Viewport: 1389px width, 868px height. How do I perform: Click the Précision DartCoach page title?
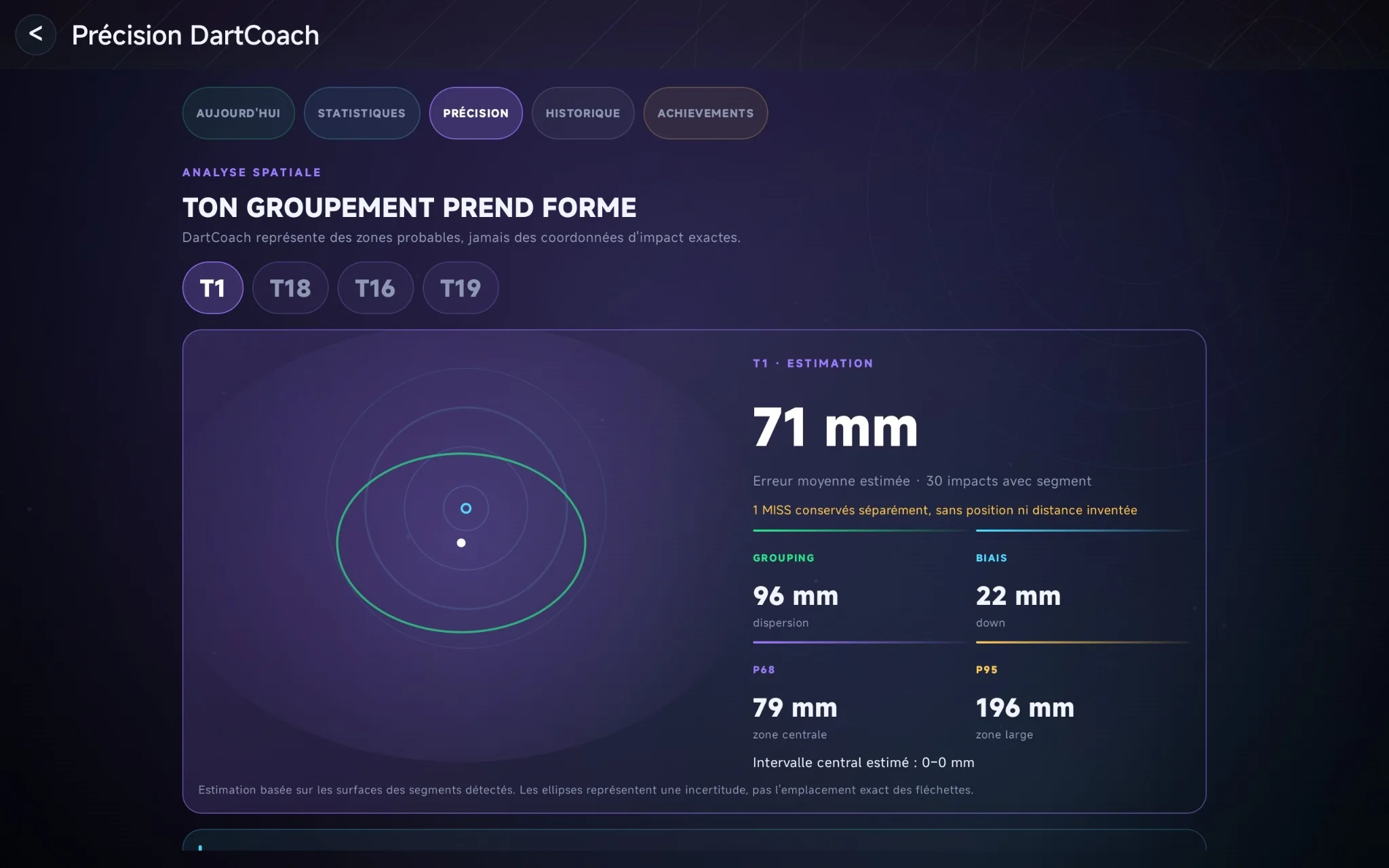coord(195,35)
